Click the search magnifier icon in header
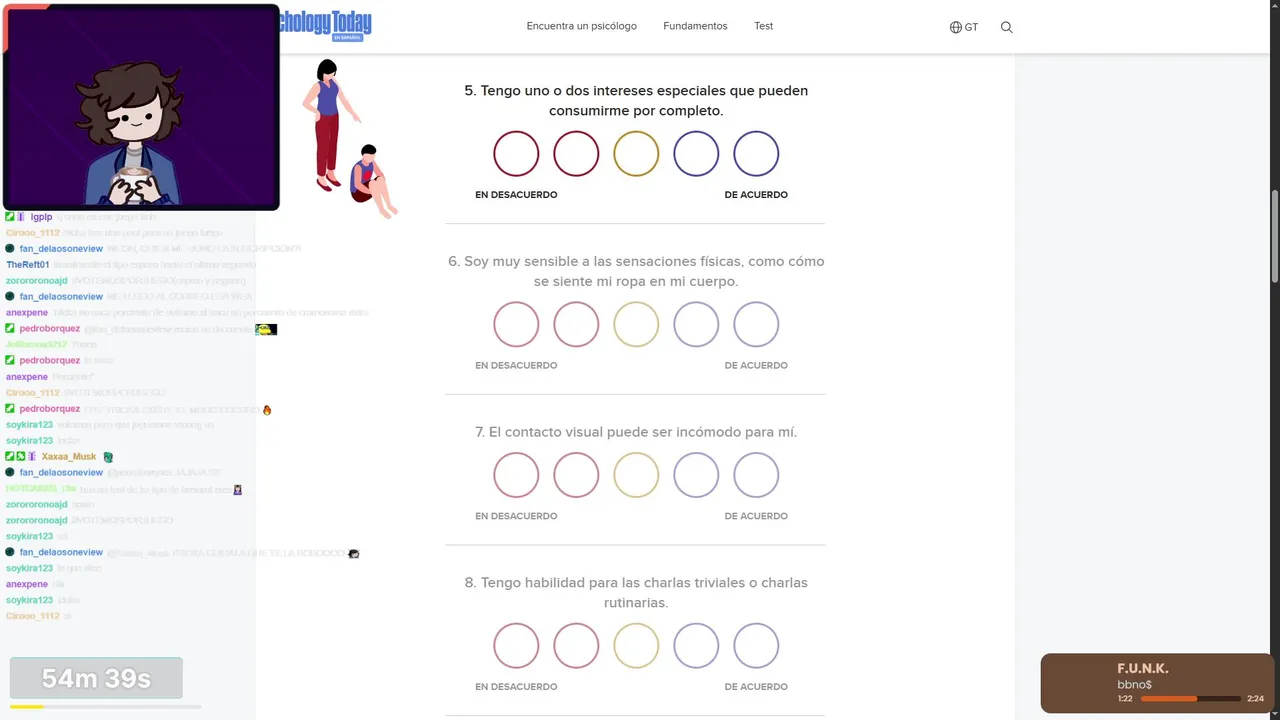Screen dimensions: 1280x720 (1007, 27)
